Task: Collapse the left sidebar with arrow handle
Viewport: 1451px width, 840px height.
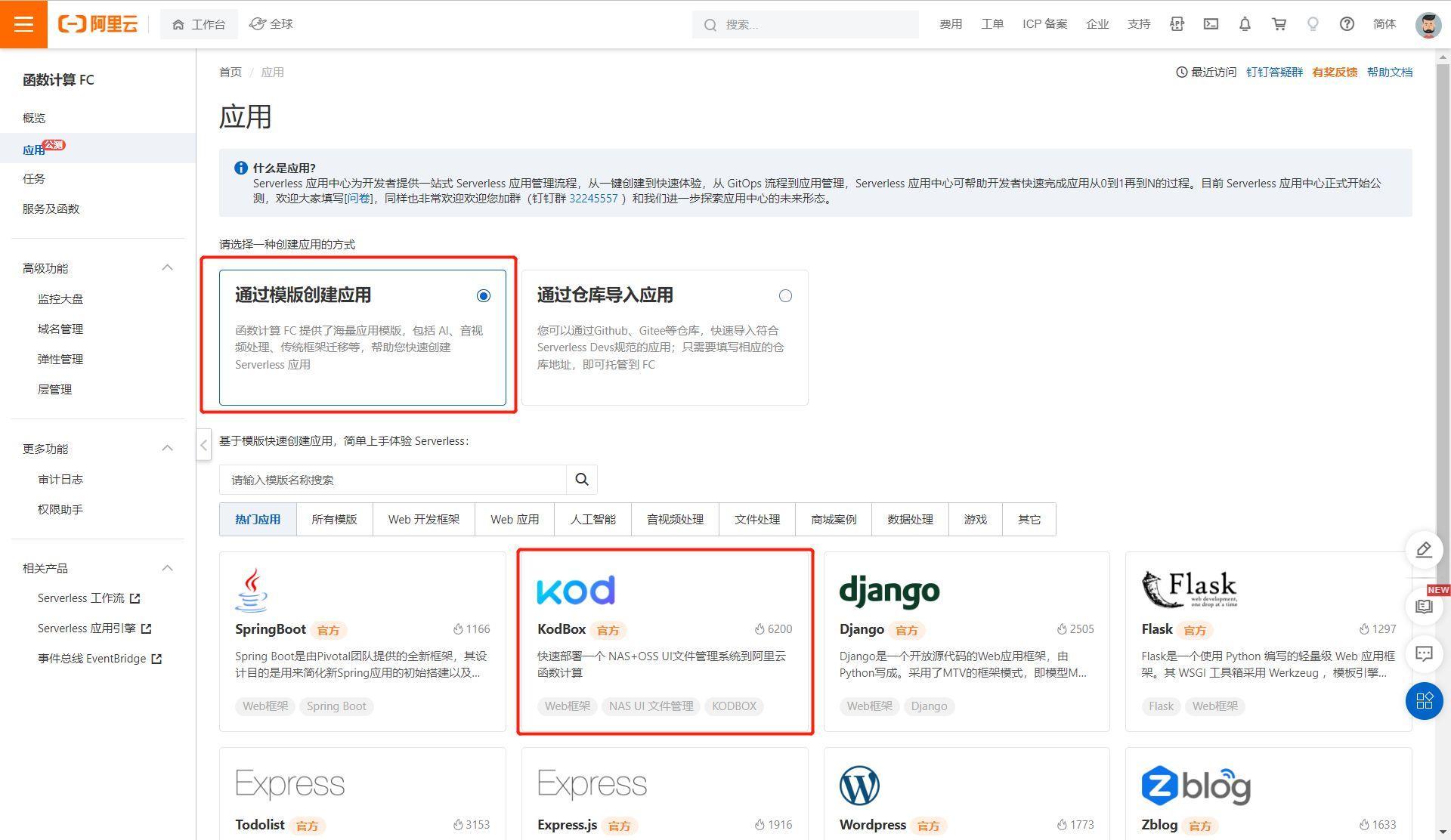Action: tap(203, 445)
